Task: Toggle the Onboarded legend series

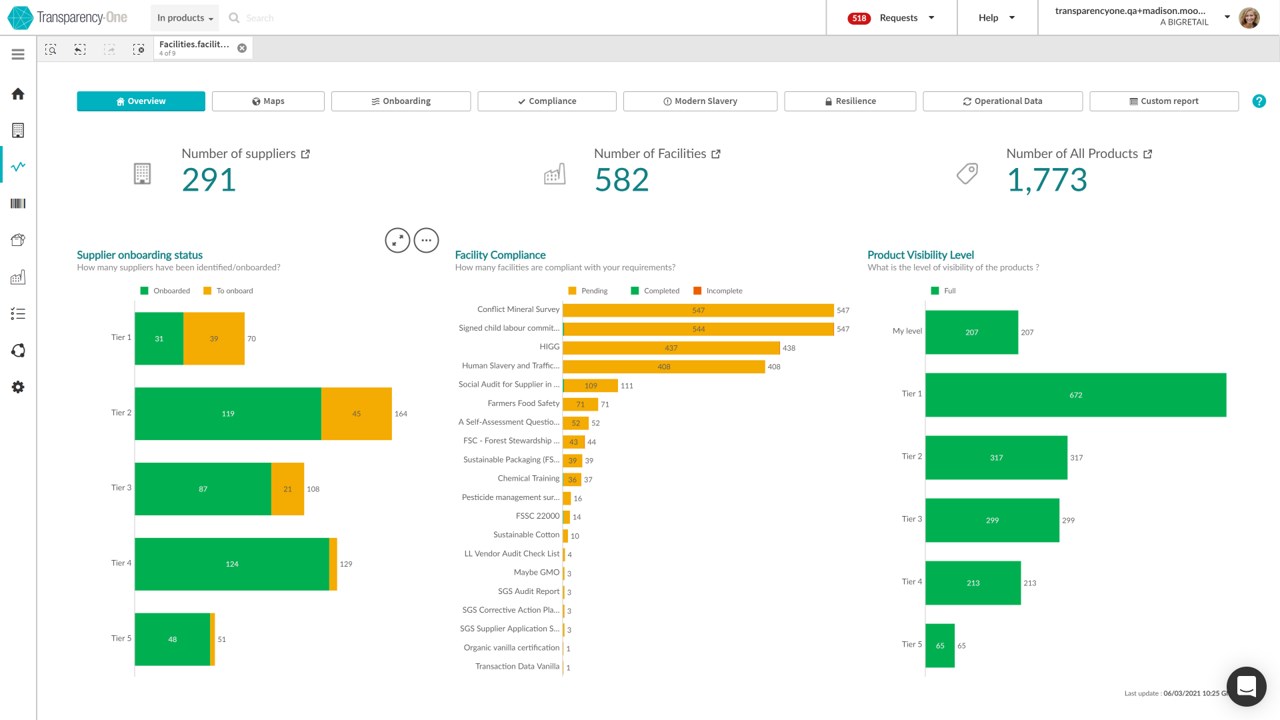Action: tap(165, 291)
